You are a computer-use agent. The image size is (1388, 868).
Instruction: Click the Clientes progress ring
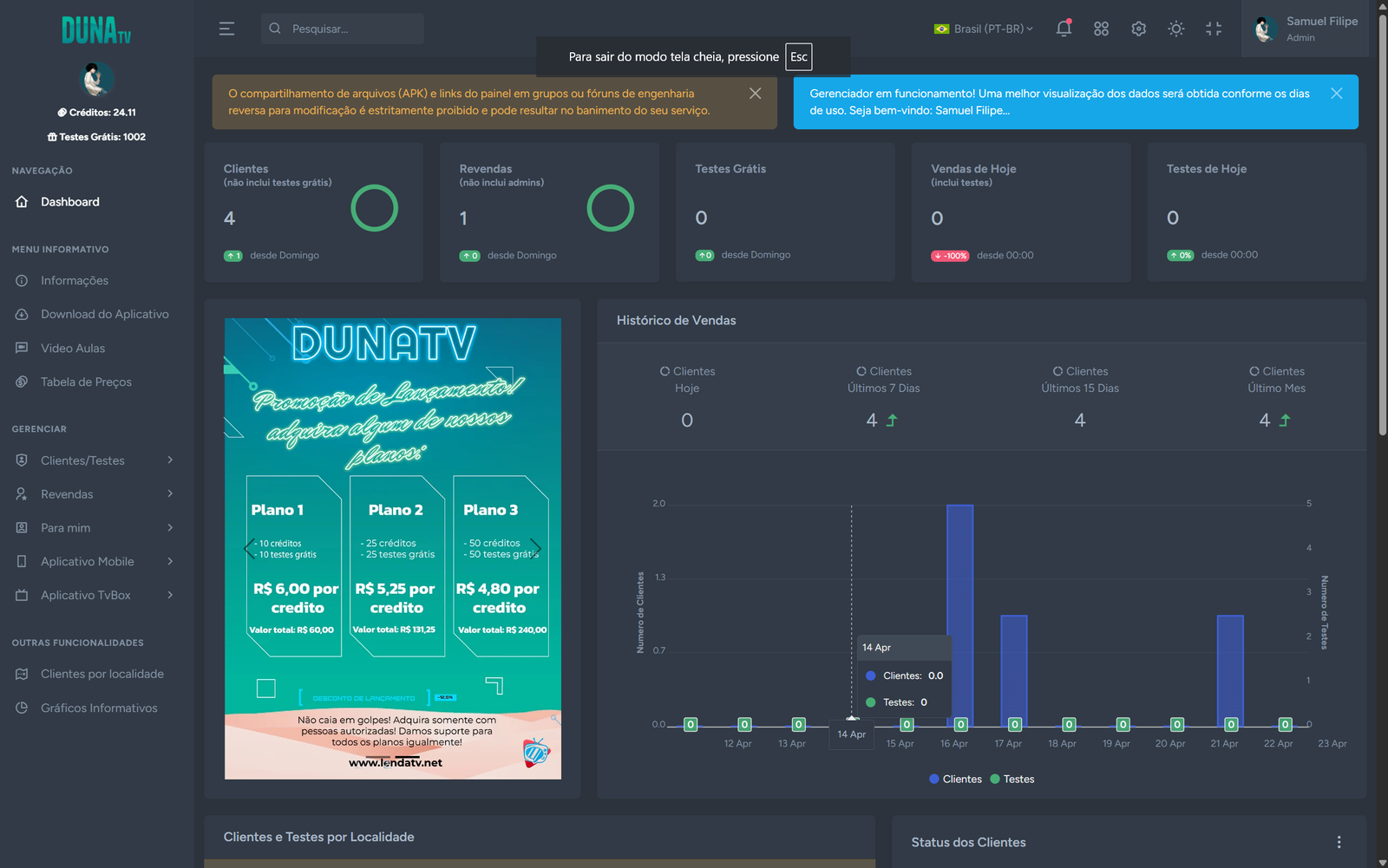coord(375,208)
